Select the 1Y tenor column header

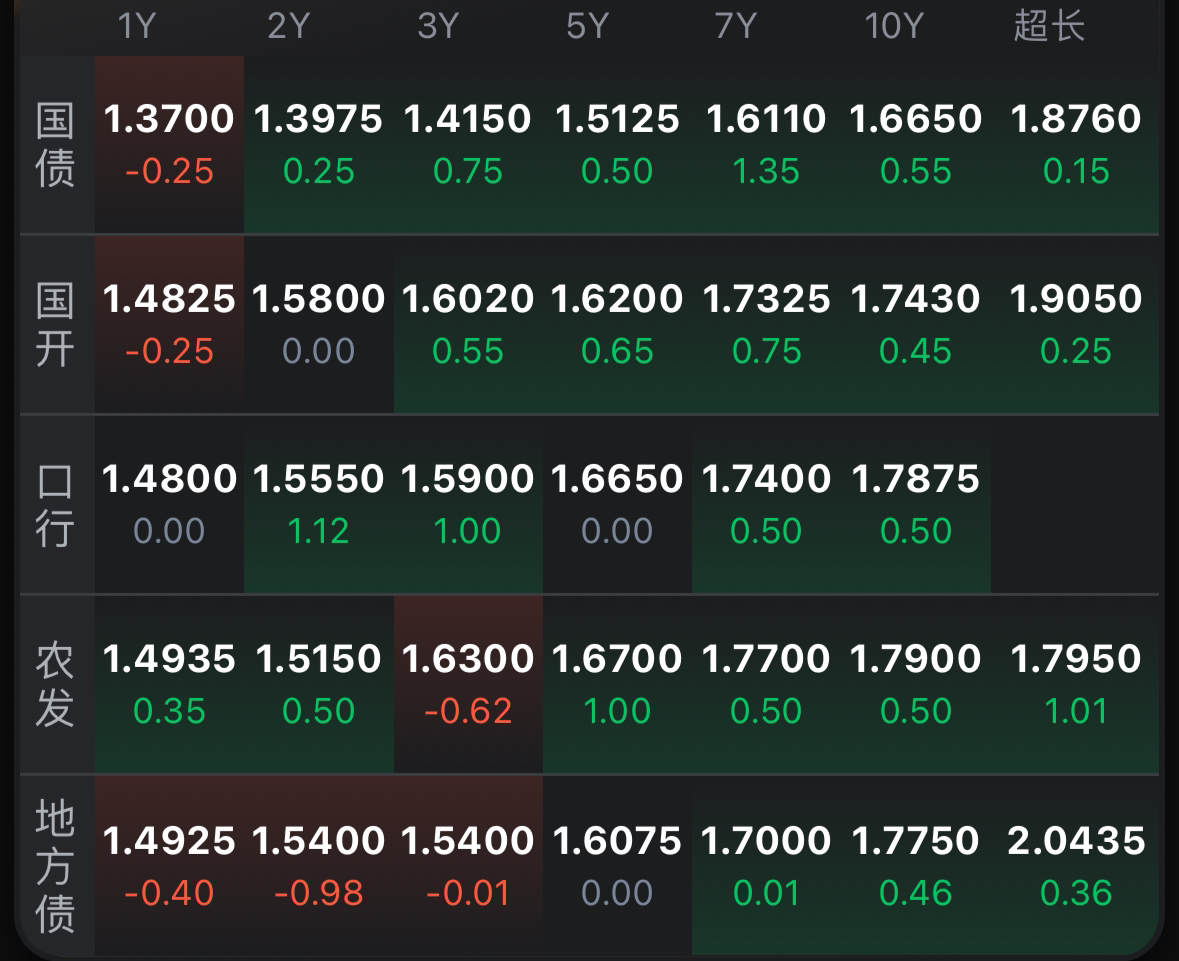[x=137, y=26]
